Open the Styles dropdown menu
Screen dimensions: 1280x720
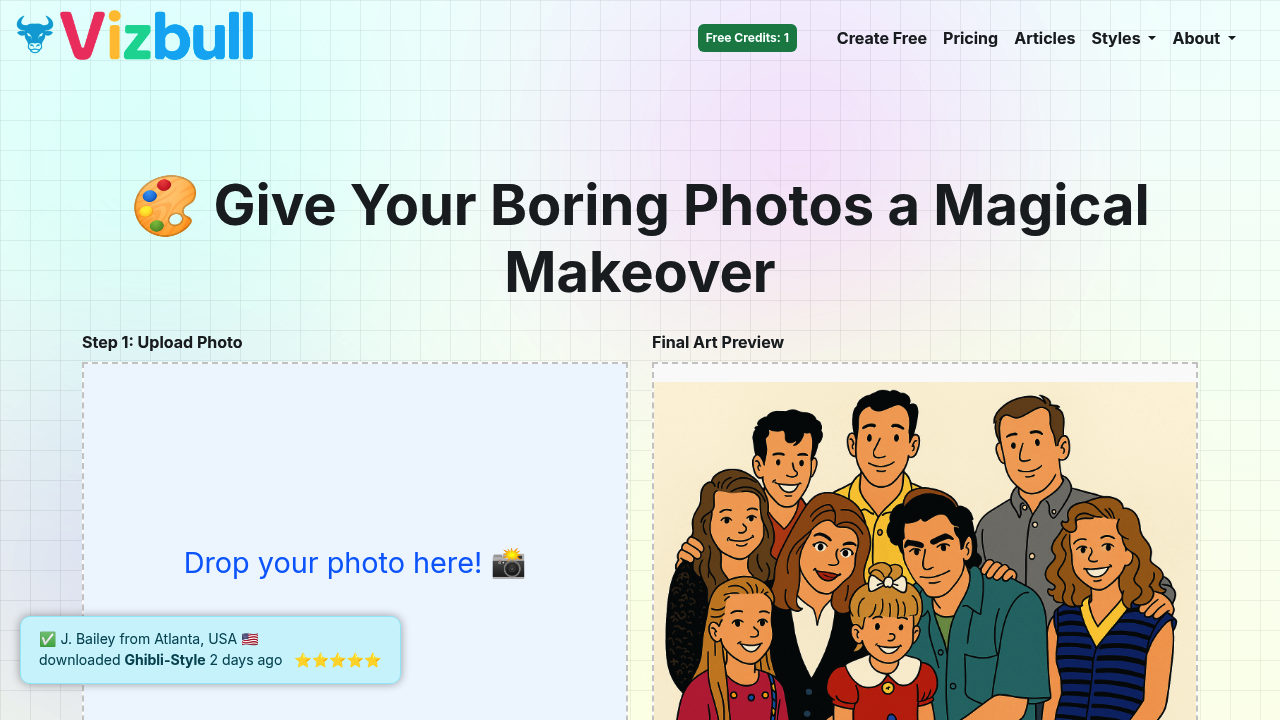click(x=1124, y=38)
